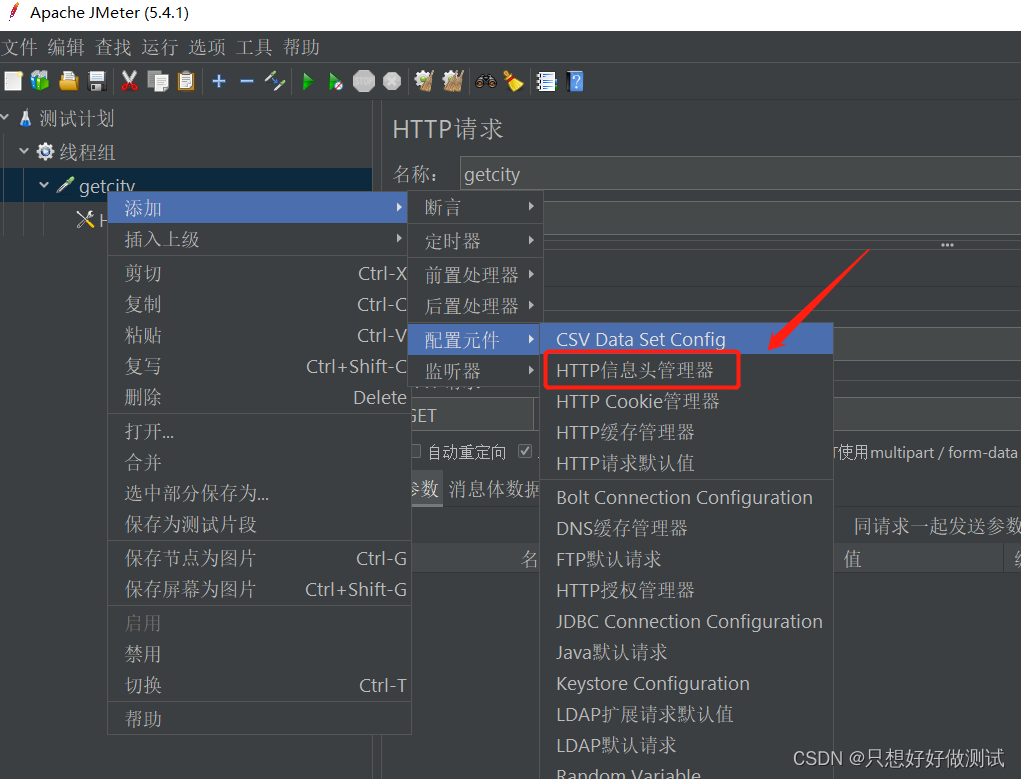Create a new test plan via New icon

click(x=13, y=81)
